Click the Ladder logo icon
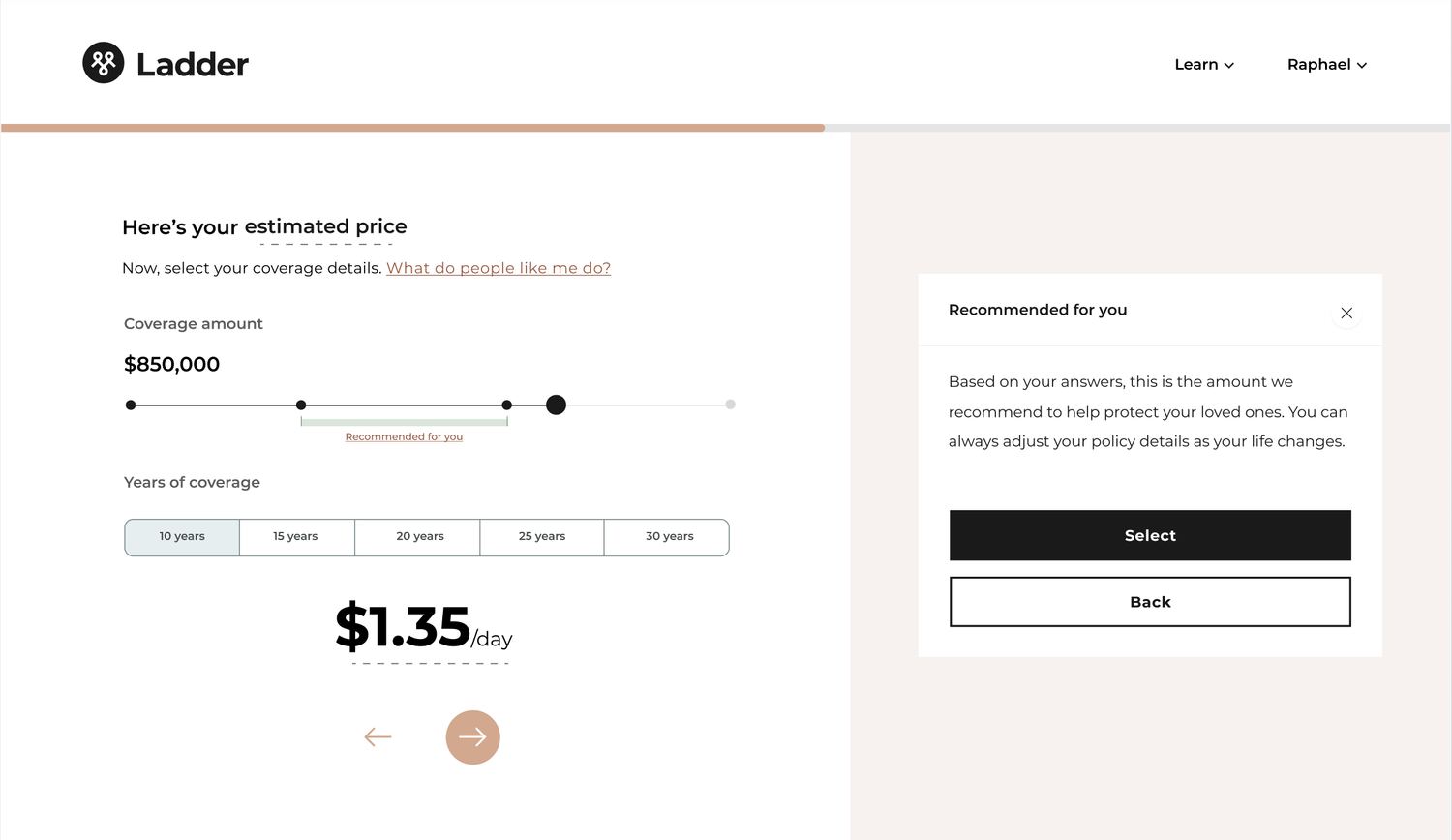Viewport: 1452px width, 840px height. pyautogui.click(x=104, y=63)
